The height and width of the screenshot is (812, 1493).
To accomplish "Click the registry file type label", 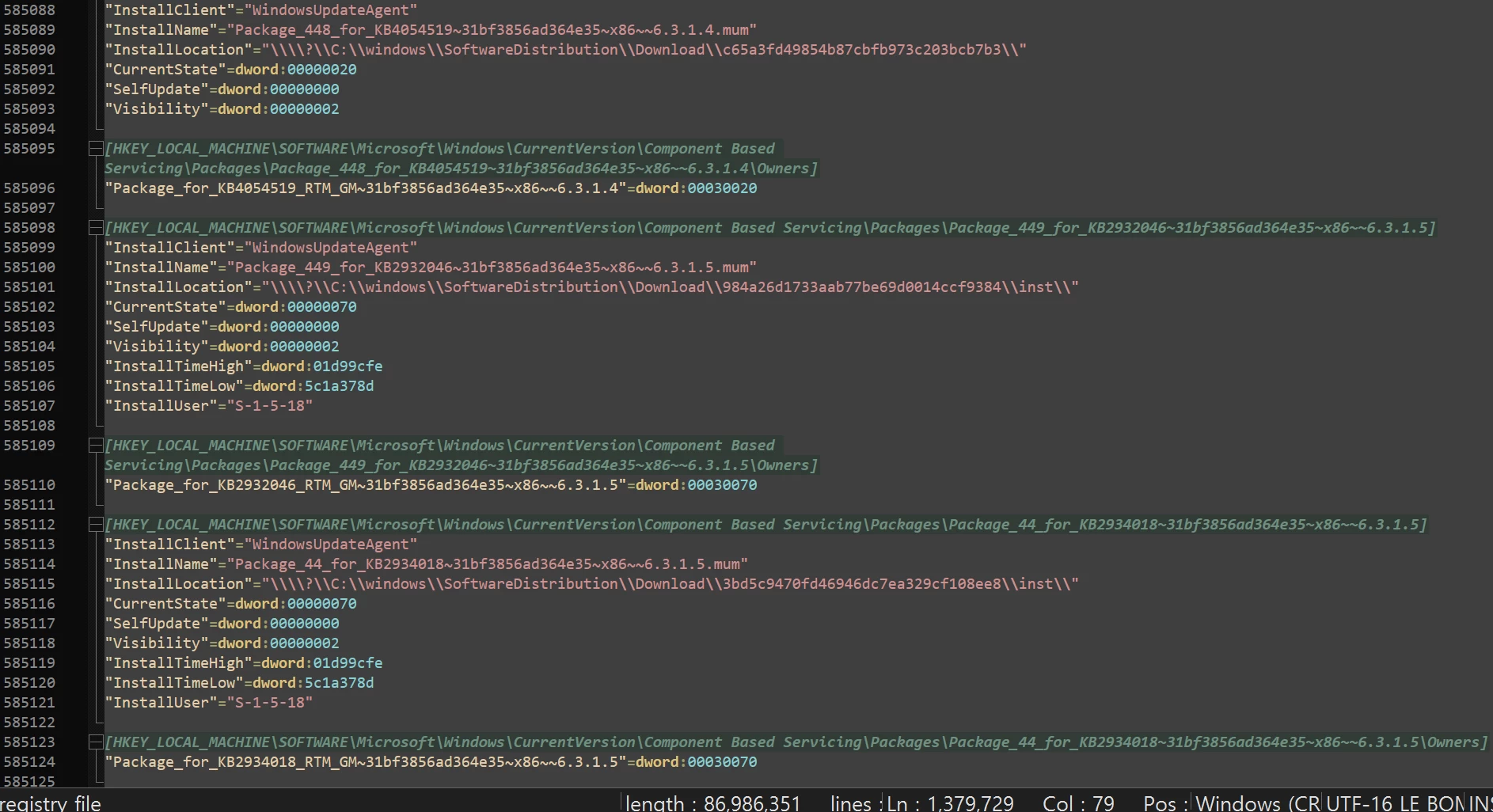I will (51, 803).
